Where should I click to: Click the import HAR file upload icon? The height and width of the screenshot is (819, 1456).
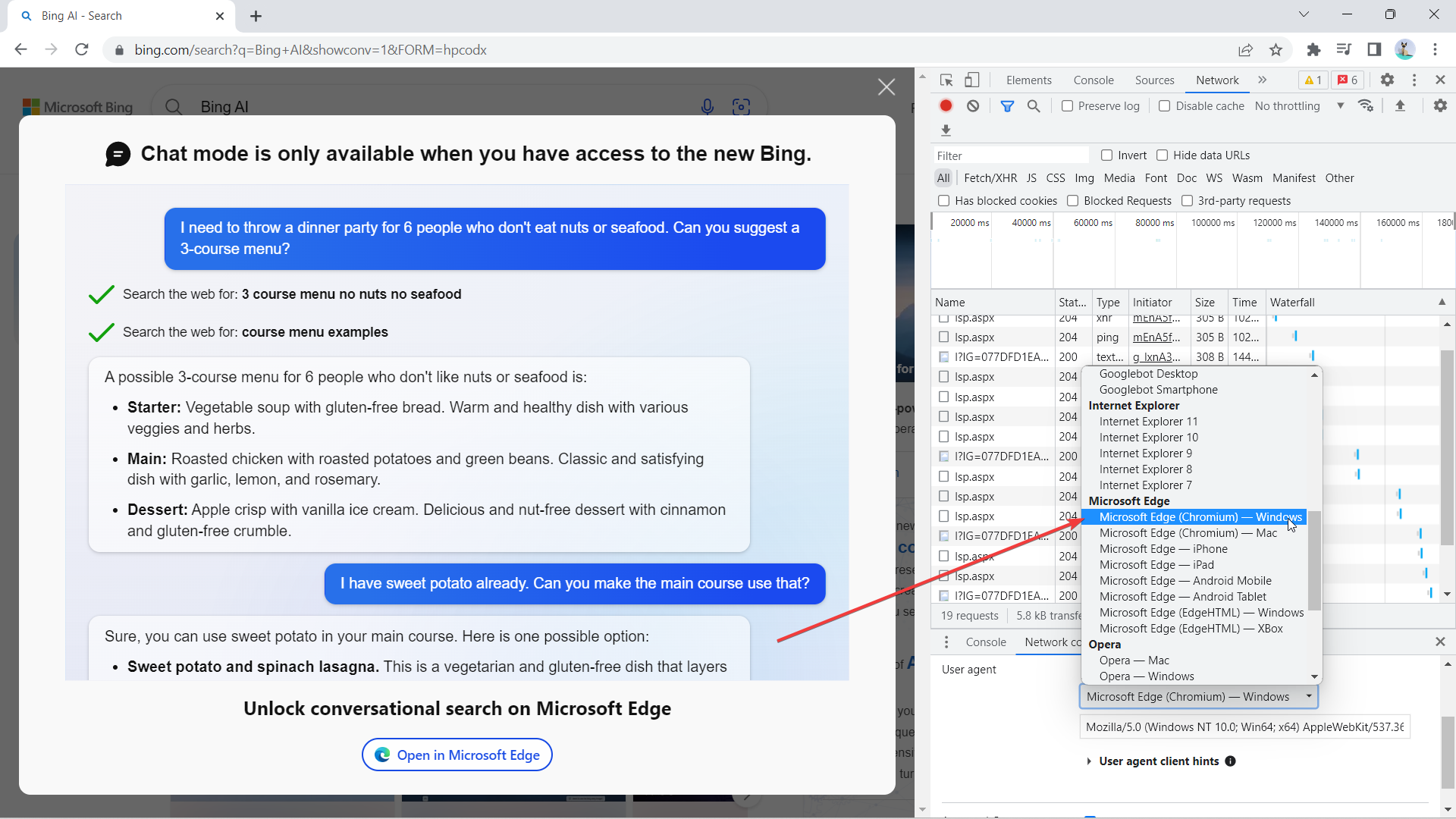pos(1401,106)
